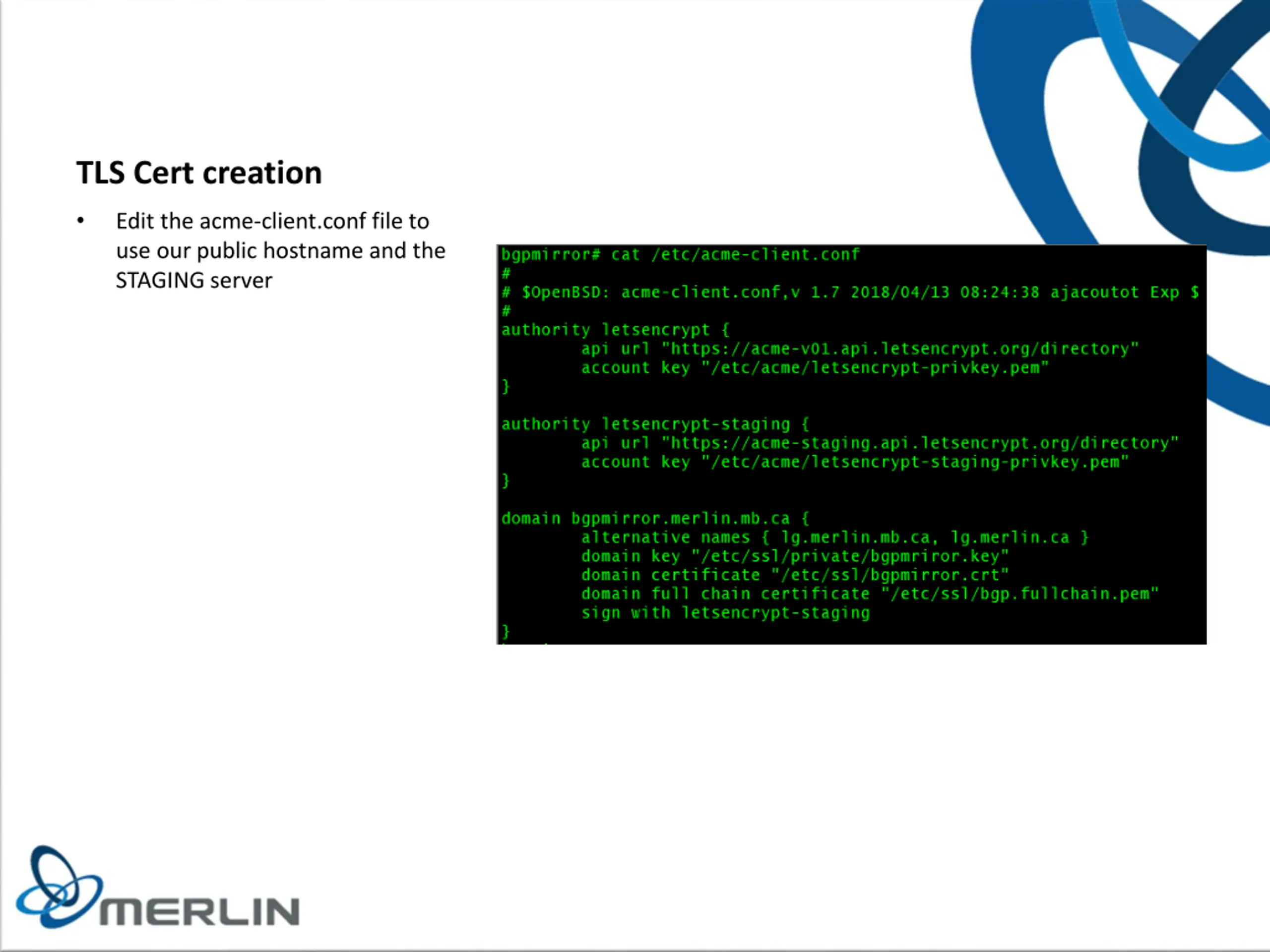
Task: Click the domain key 'bgpmriror.key' line
Action: click(795, 556)
